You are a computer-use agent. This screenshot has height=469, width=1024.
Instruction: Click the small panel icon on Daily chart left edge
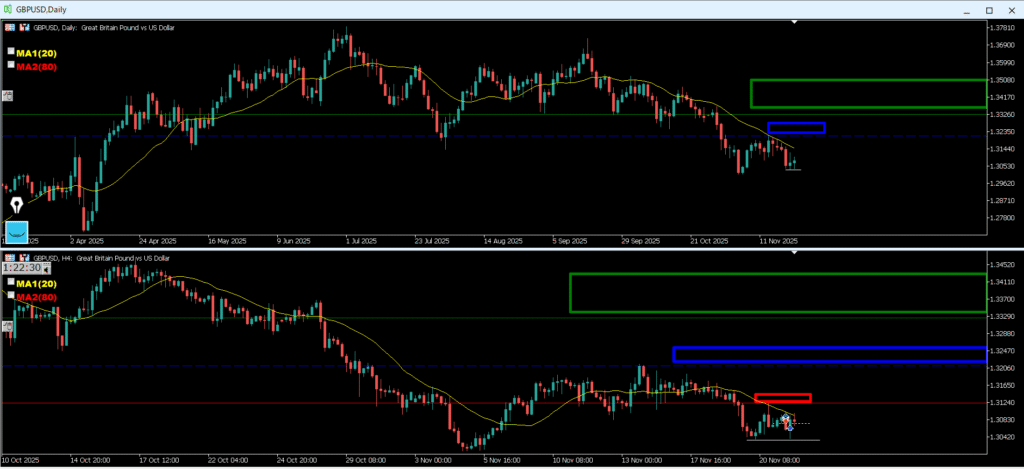[x=6, y=96]
